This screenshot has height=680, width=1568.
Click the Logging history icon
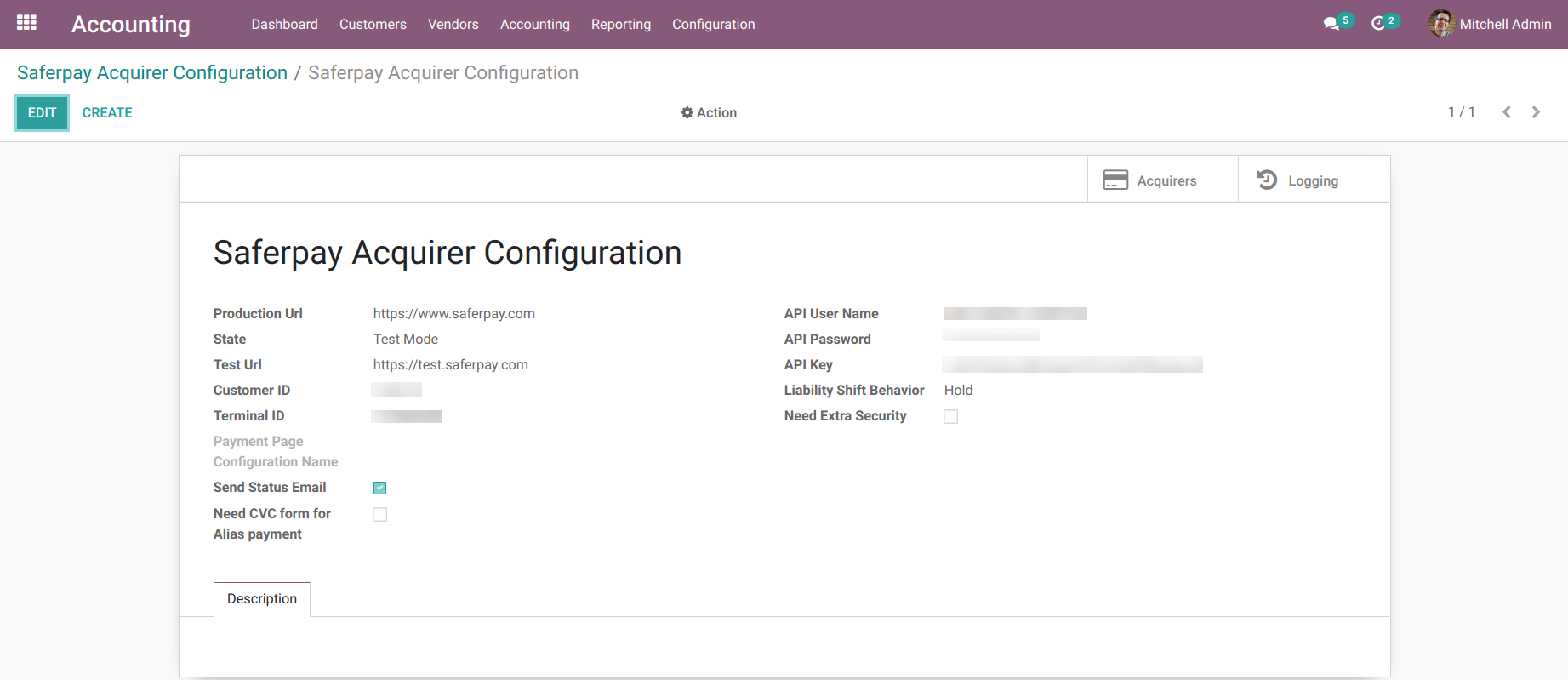point(1267,180)
